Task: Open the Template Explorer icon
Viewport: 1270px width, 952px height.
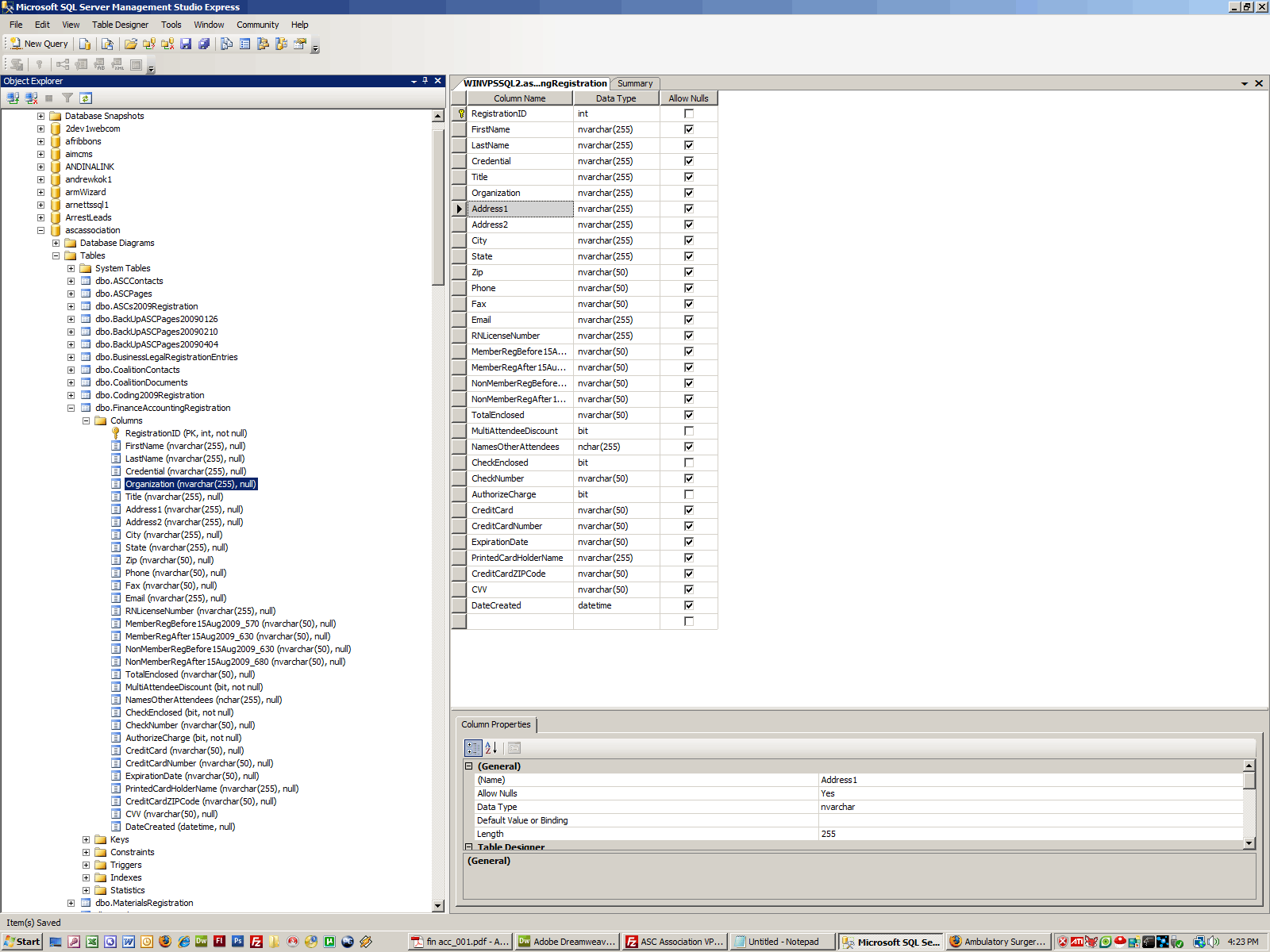Action: [x=282, y=44]
